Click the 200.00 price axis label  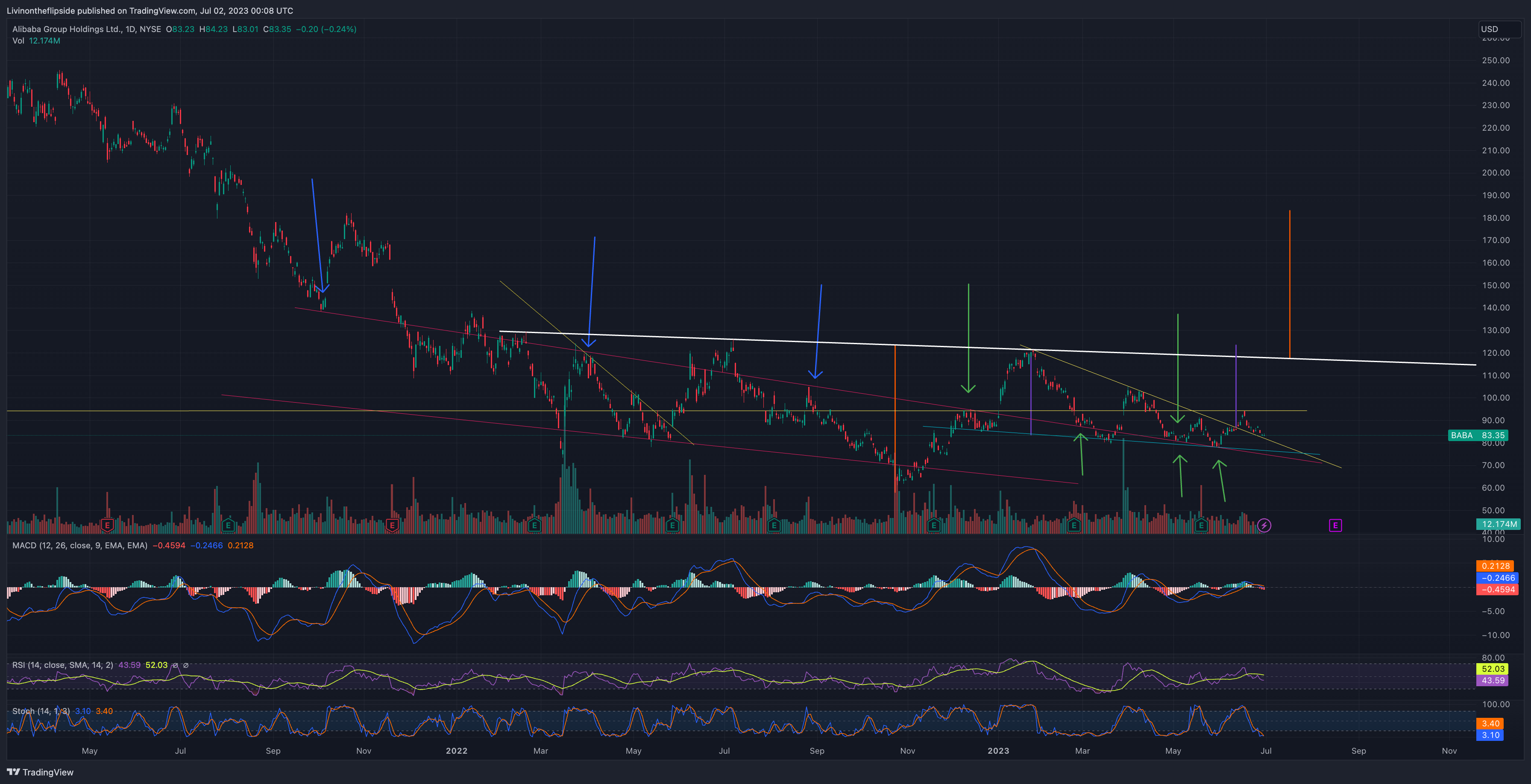pyautogui.click(x=1496, y=173)
